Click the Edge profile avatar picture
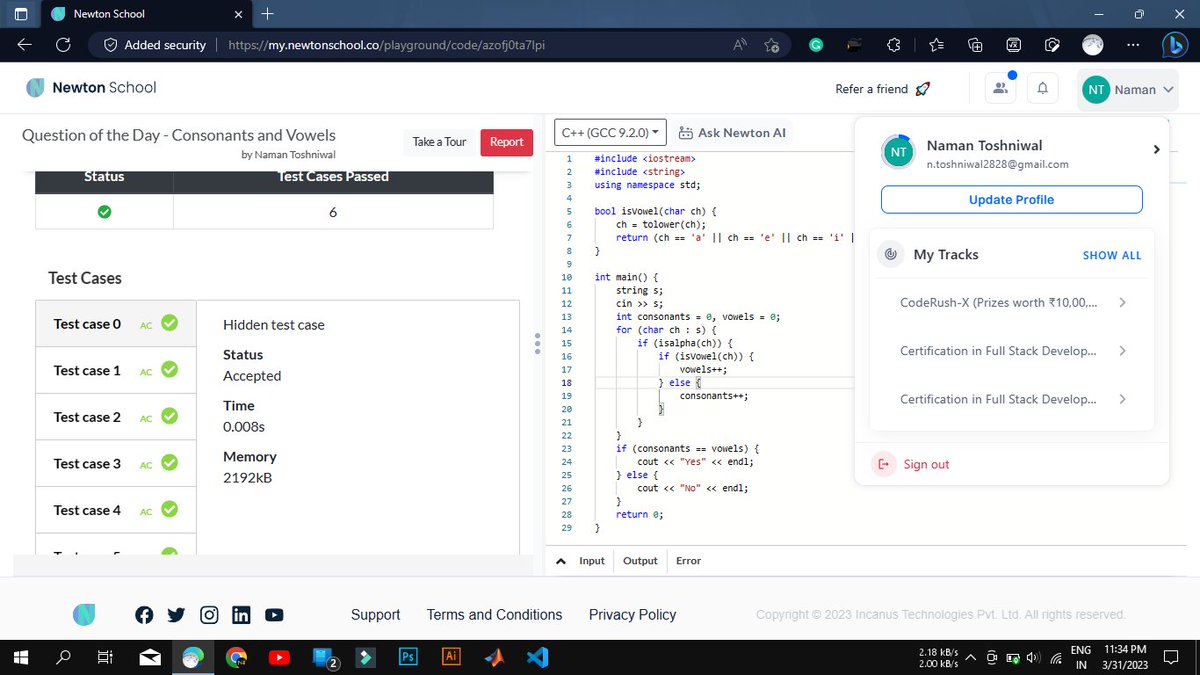The width and height of the screenshot is (1200, 675). click(1093, 45)
